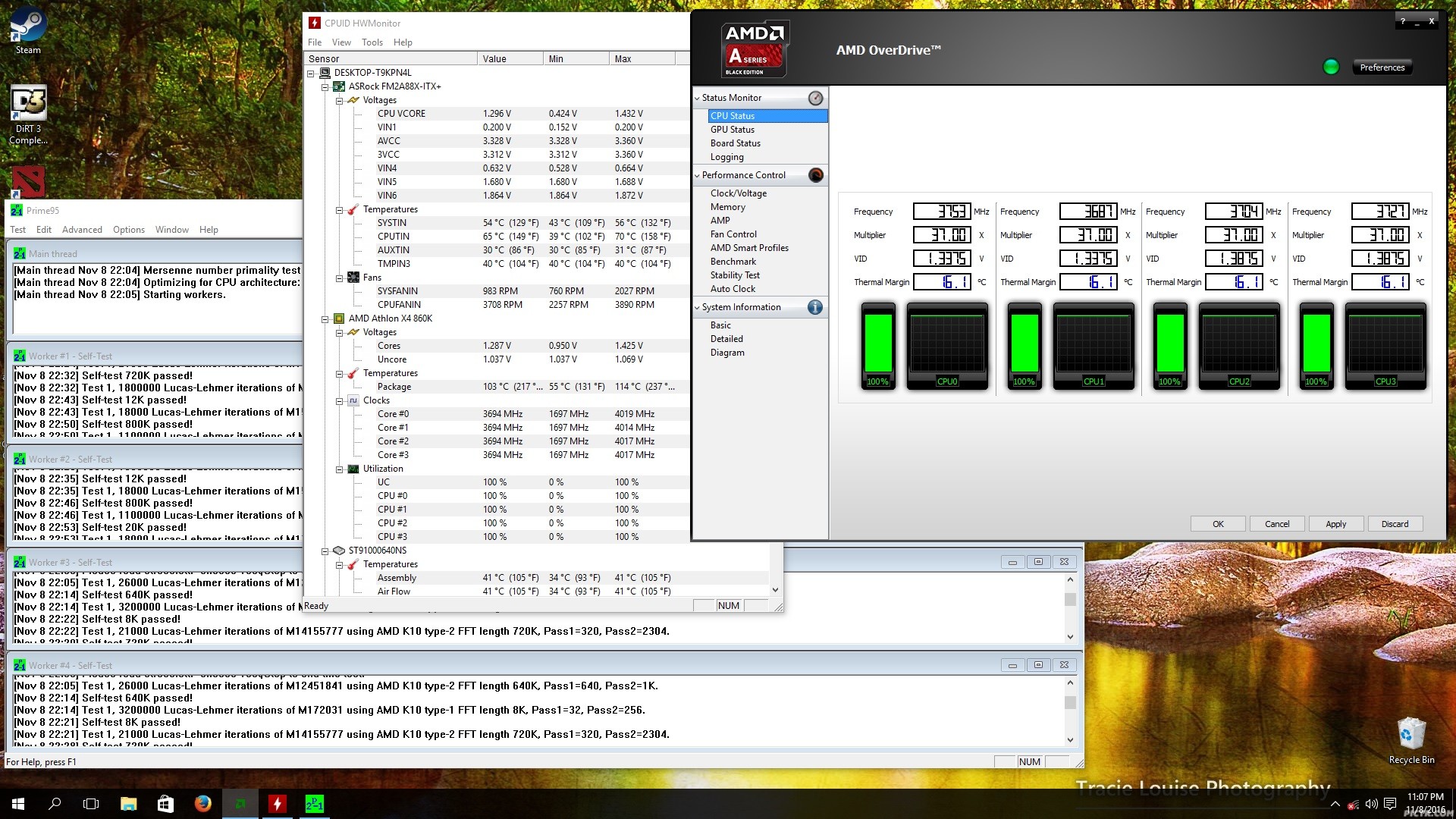Screen dimensions: 1456x819
Task: Click the Performance Control dial icon
Action: 815,175
